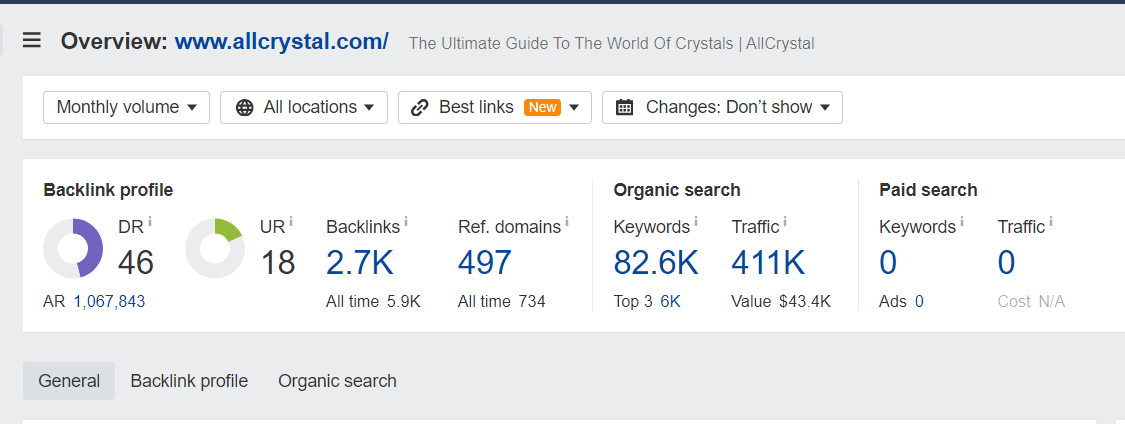Switch to the Backlink profile tab
This screenshot has height=424, width=1125.
point(189,381)
